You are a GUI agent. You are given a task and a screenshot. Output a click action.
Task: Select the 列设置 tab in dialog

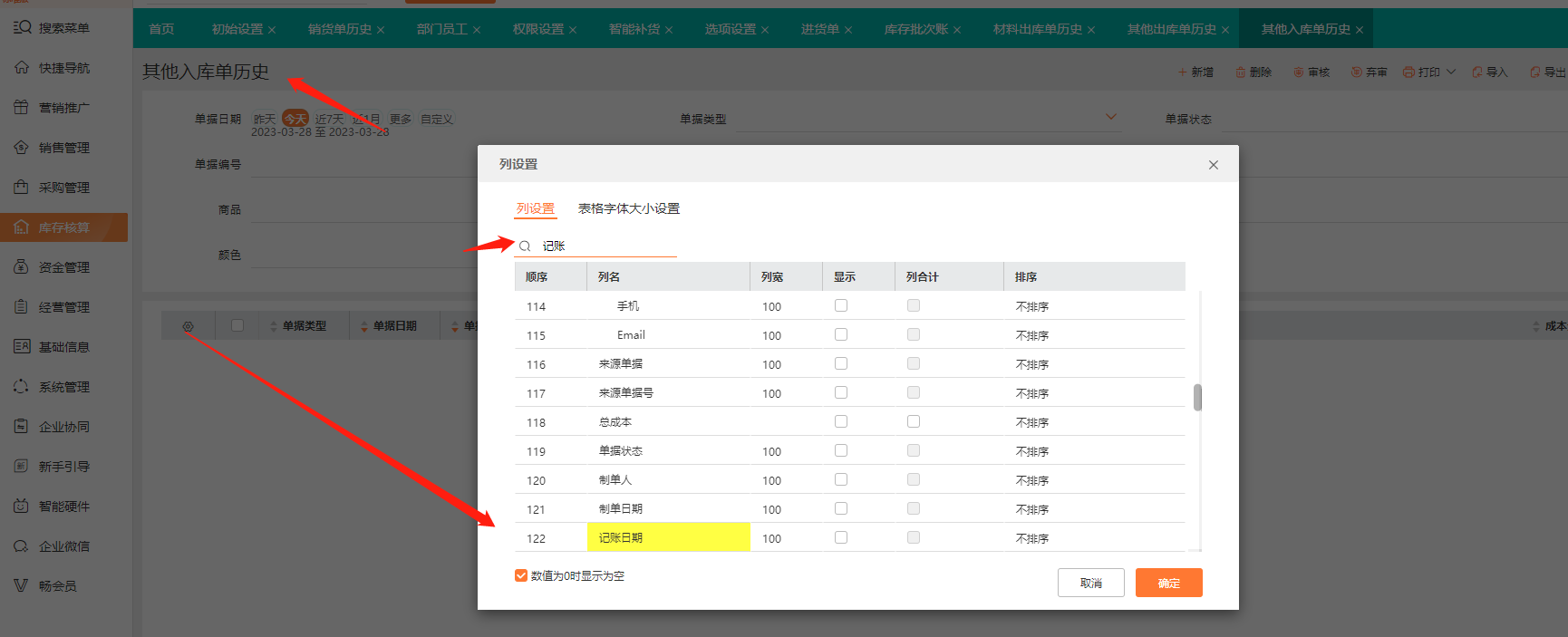(x=536, y=208)
